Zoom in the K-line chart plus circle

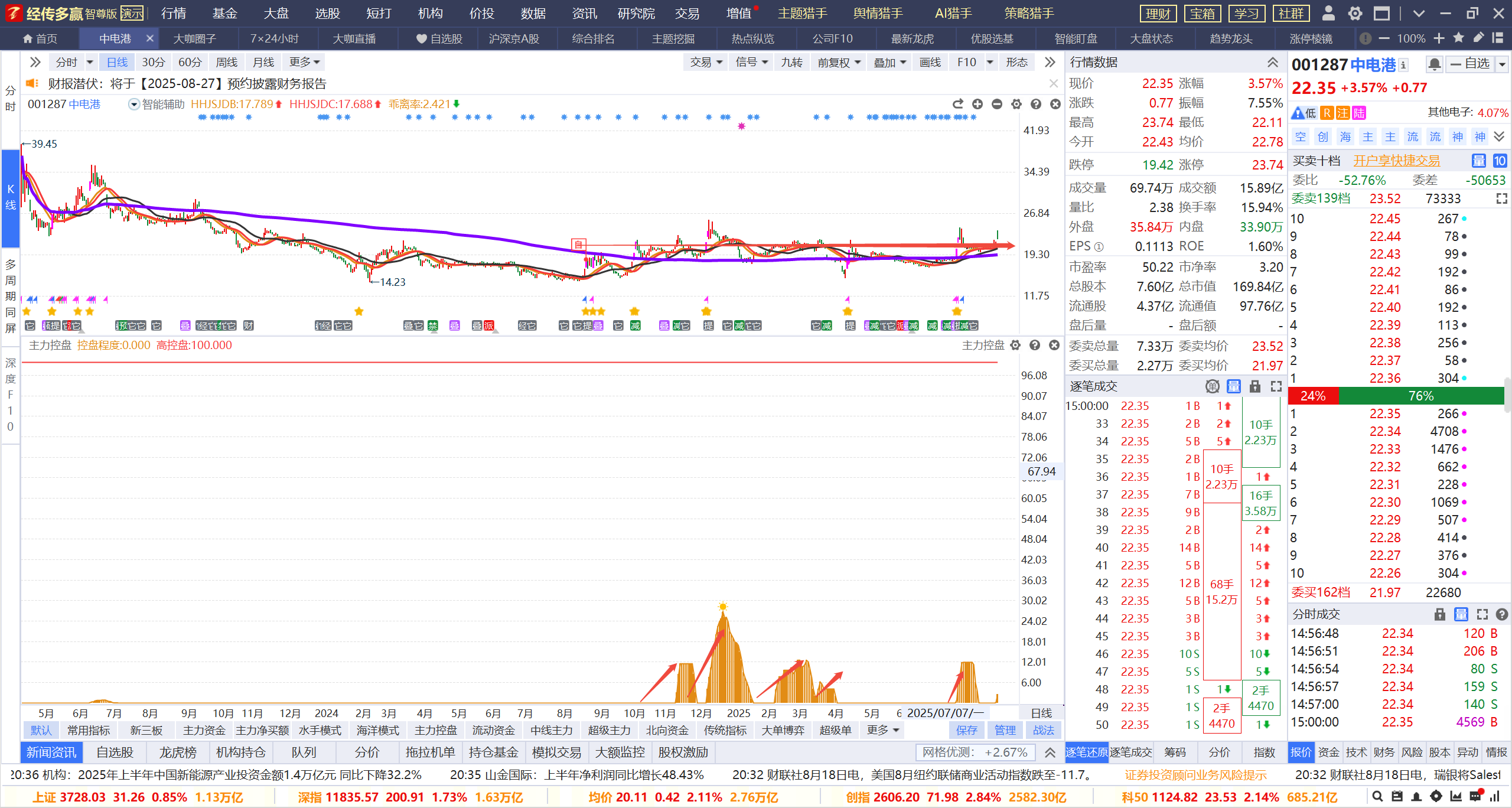tap(977, 104)
